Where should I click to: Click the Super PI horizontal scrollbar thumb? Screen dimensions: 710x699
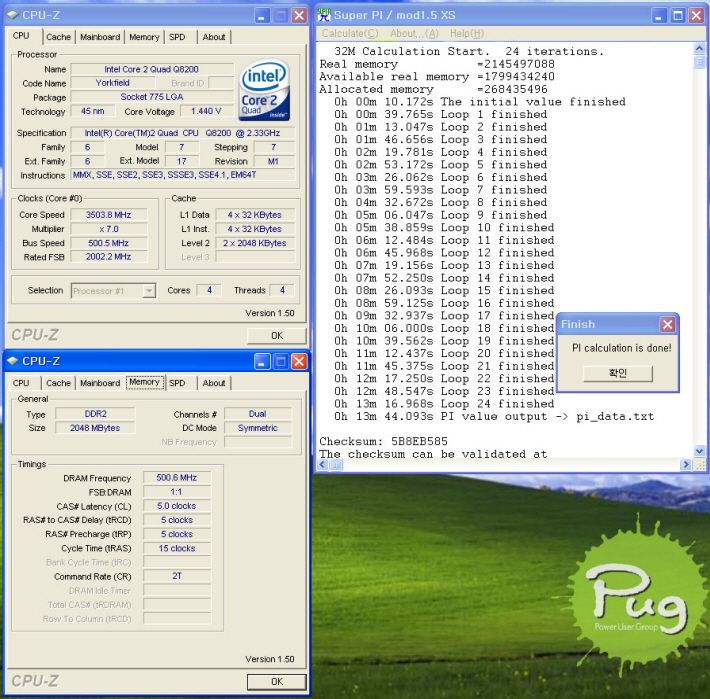pos(336,464)
